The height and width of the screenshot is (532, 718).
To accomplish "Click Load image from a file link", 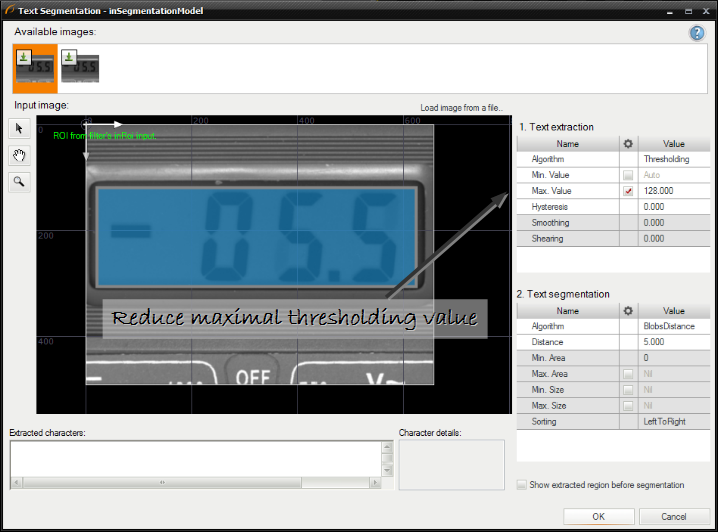I will (x=461, y=108).
